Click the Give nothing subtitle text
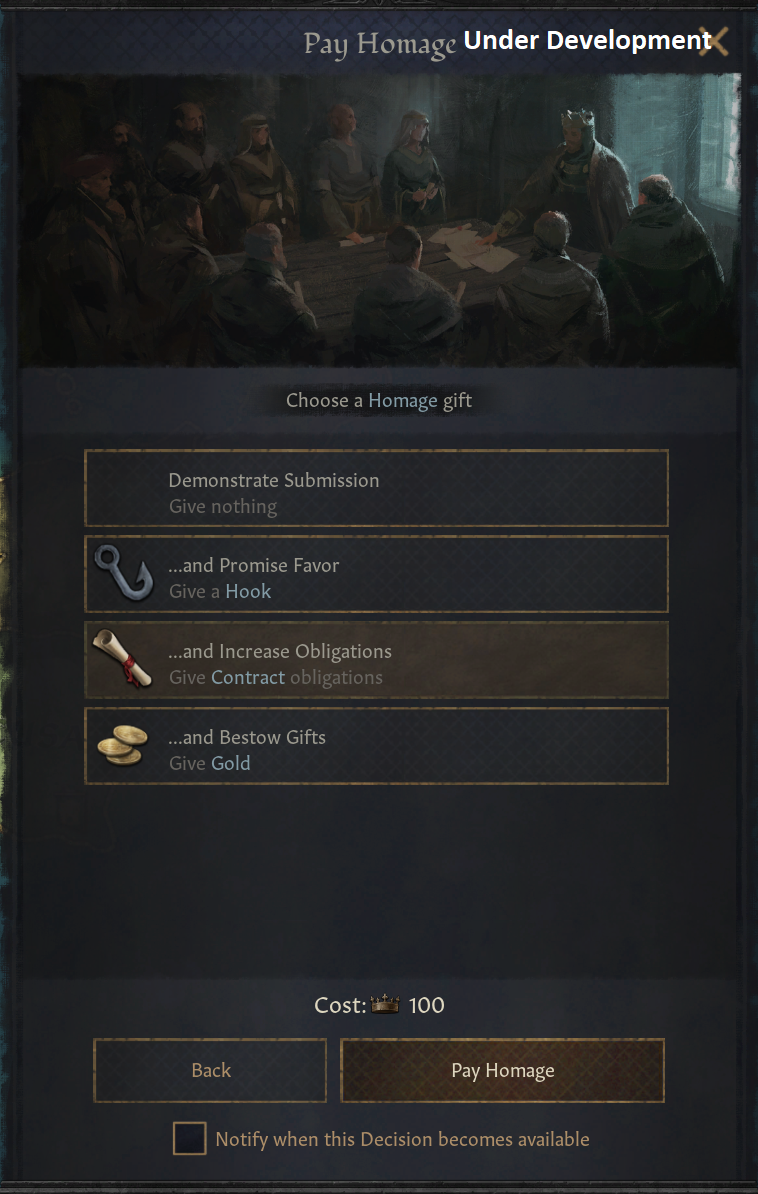Screen dimensions: 758x1194 (223, 507)
